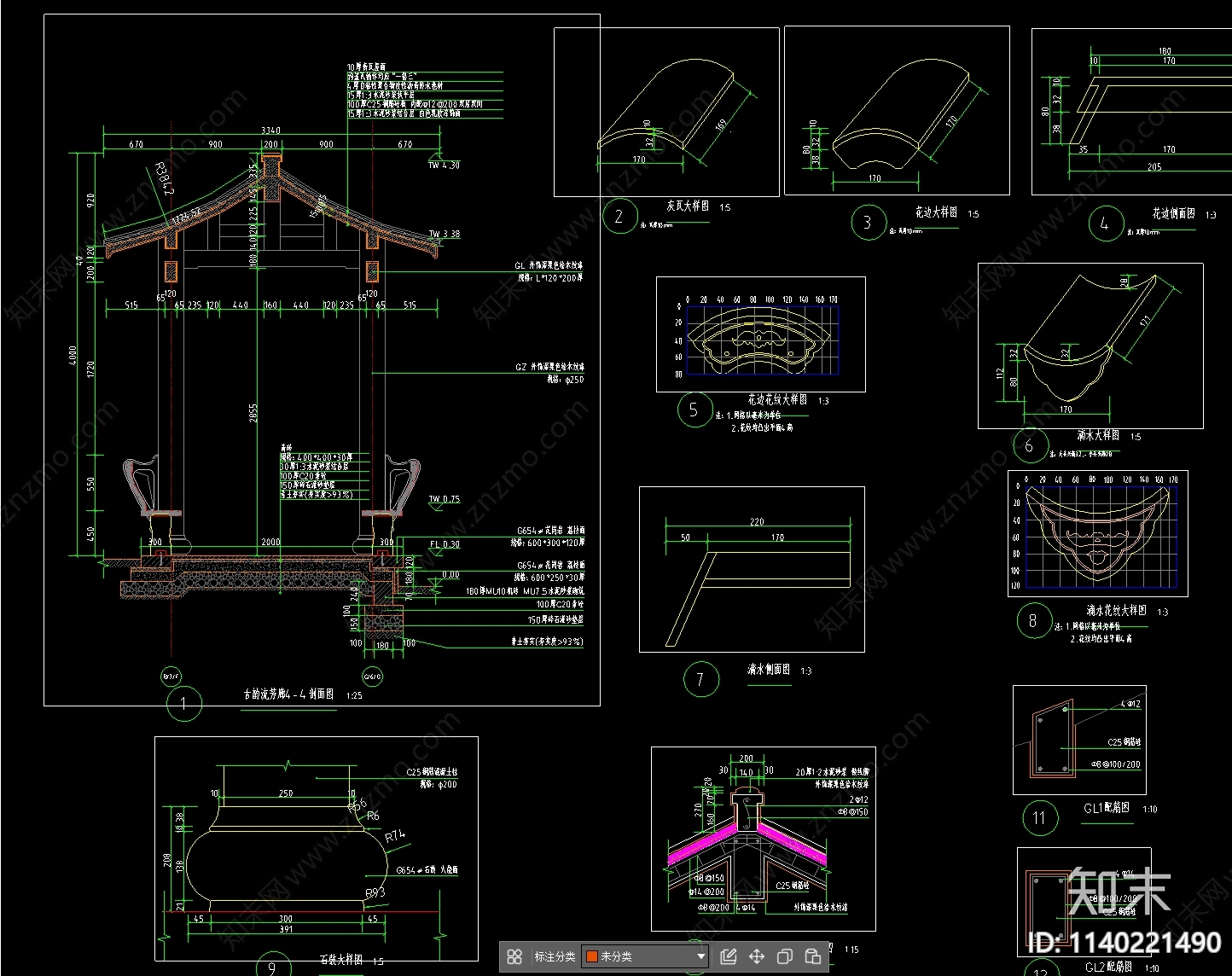Click the 4000 vertical height dimension
The width and height of the screenshot is (1232, 976).
(x=73, y=355)
